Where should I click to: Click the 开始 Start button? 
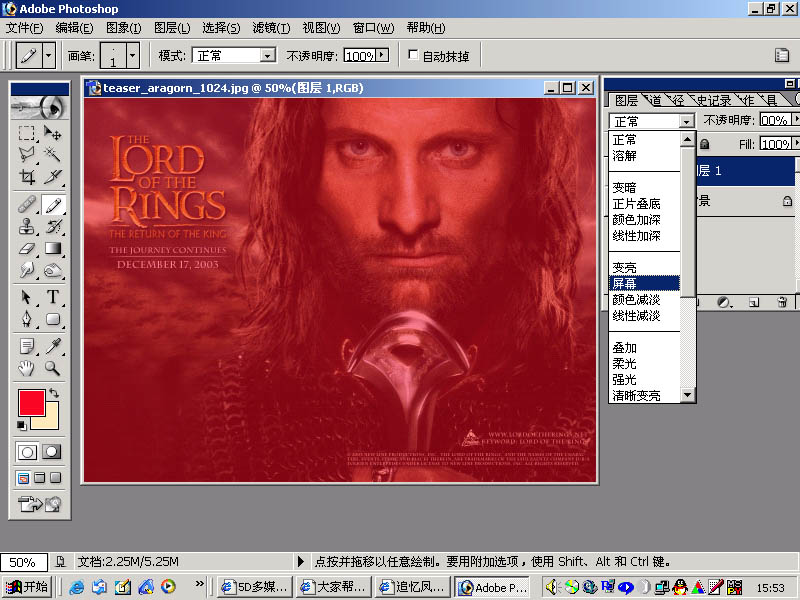coord(28,587)
